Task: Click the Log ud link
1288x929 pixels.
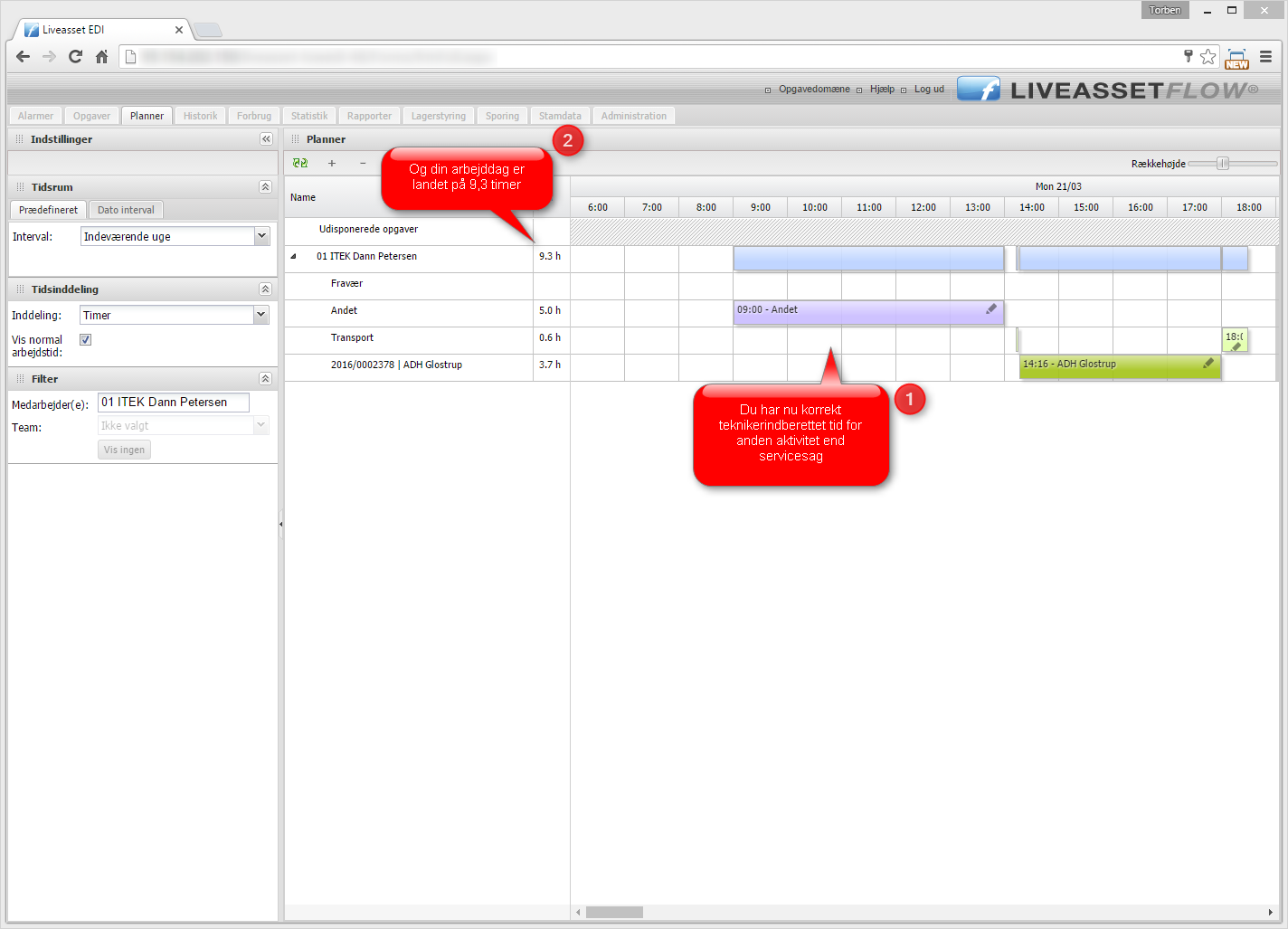Action: click(929, 90)
